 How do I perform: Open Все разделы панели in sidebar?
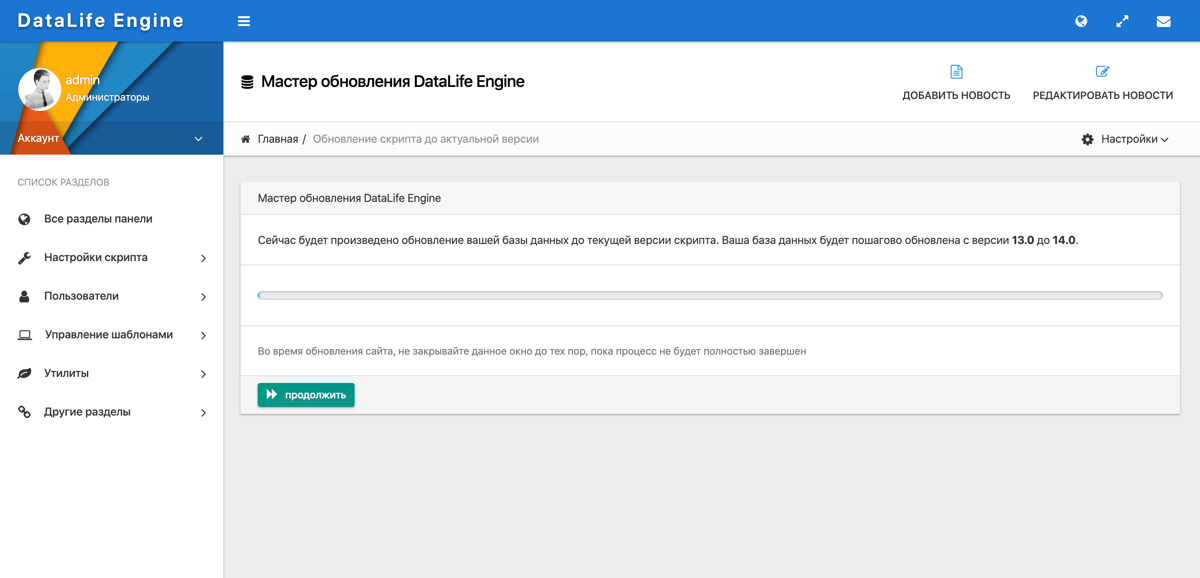[x=98, y=219]
